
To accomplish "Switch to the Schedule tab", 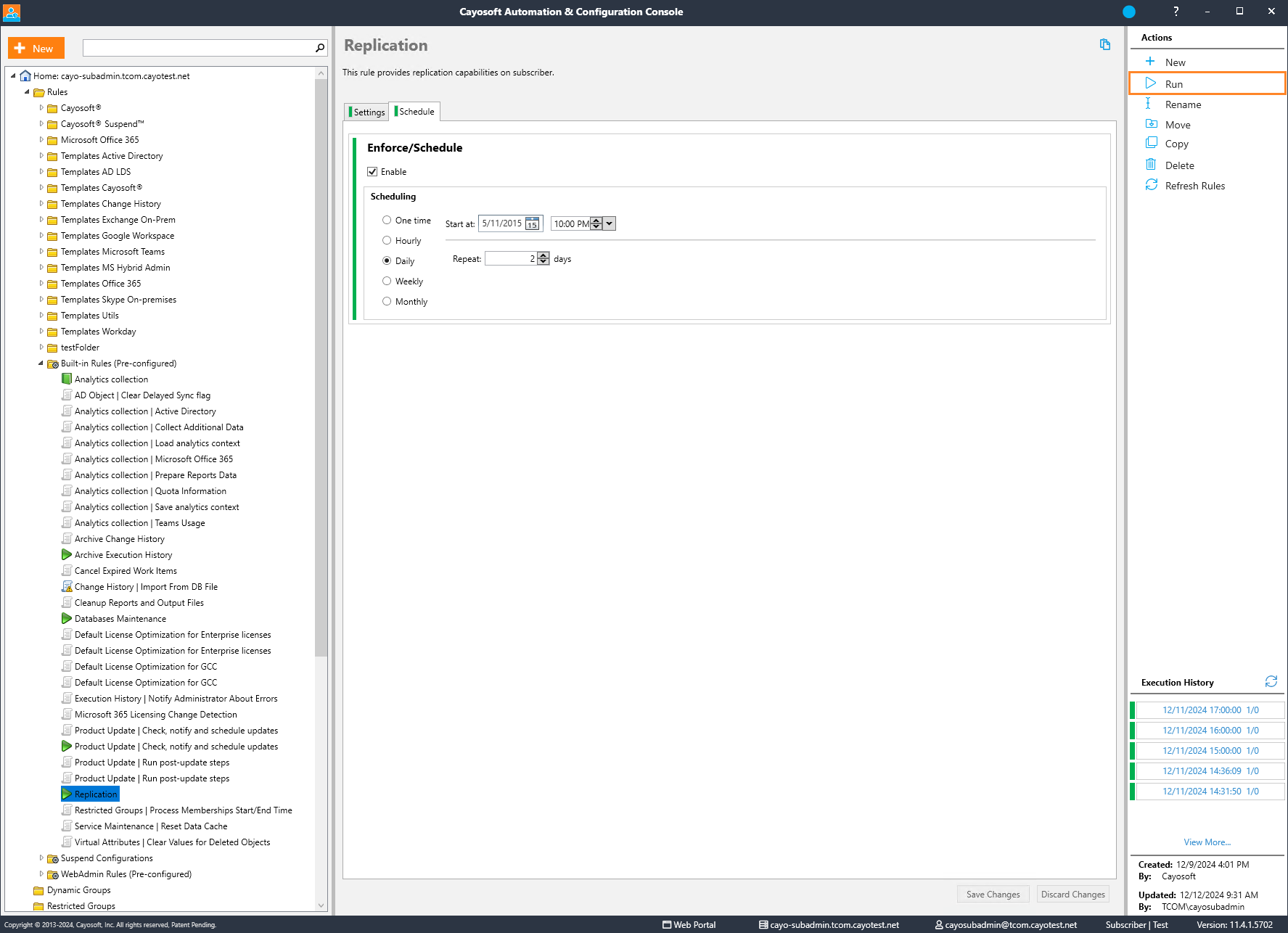I will (414, 111).
